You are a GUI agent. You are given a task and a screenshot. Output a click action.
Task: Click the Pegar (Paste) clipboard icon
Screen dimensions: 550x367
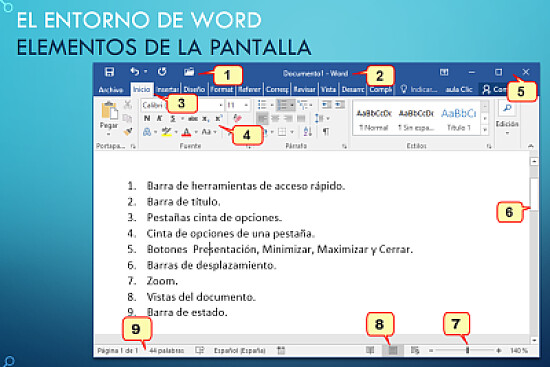109,111
